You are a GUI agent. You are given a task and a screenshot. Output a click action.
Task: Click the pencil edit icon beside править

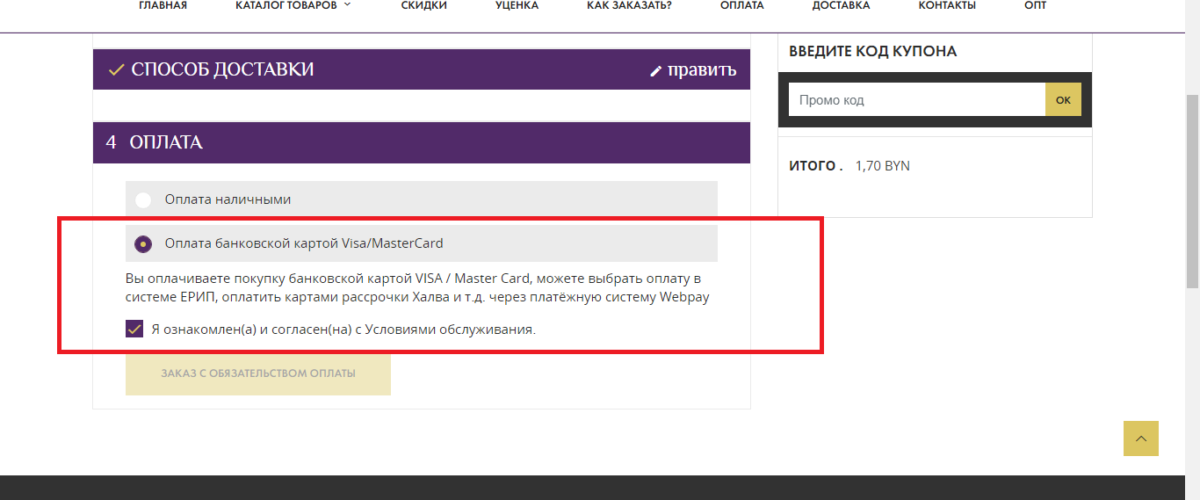coord(656,71)
